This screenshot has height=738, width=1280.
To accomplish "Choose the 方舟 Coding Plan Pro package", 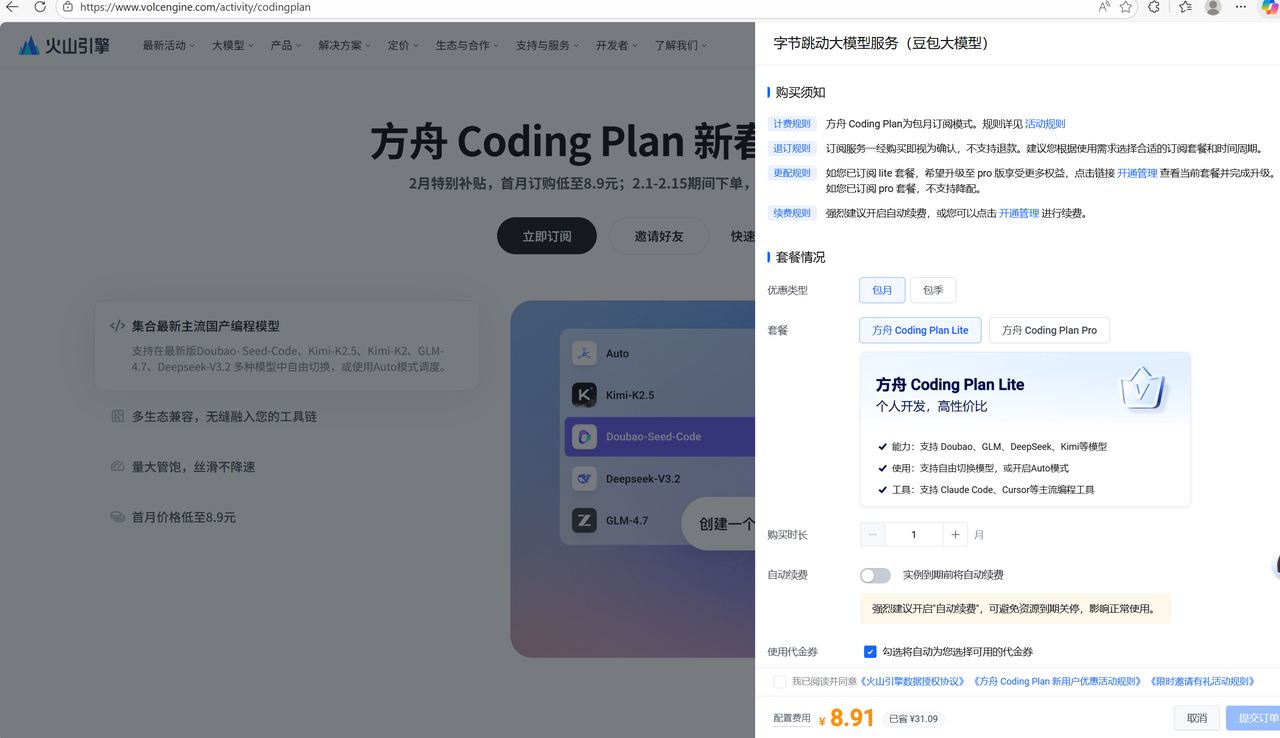I will (1049, 330).
